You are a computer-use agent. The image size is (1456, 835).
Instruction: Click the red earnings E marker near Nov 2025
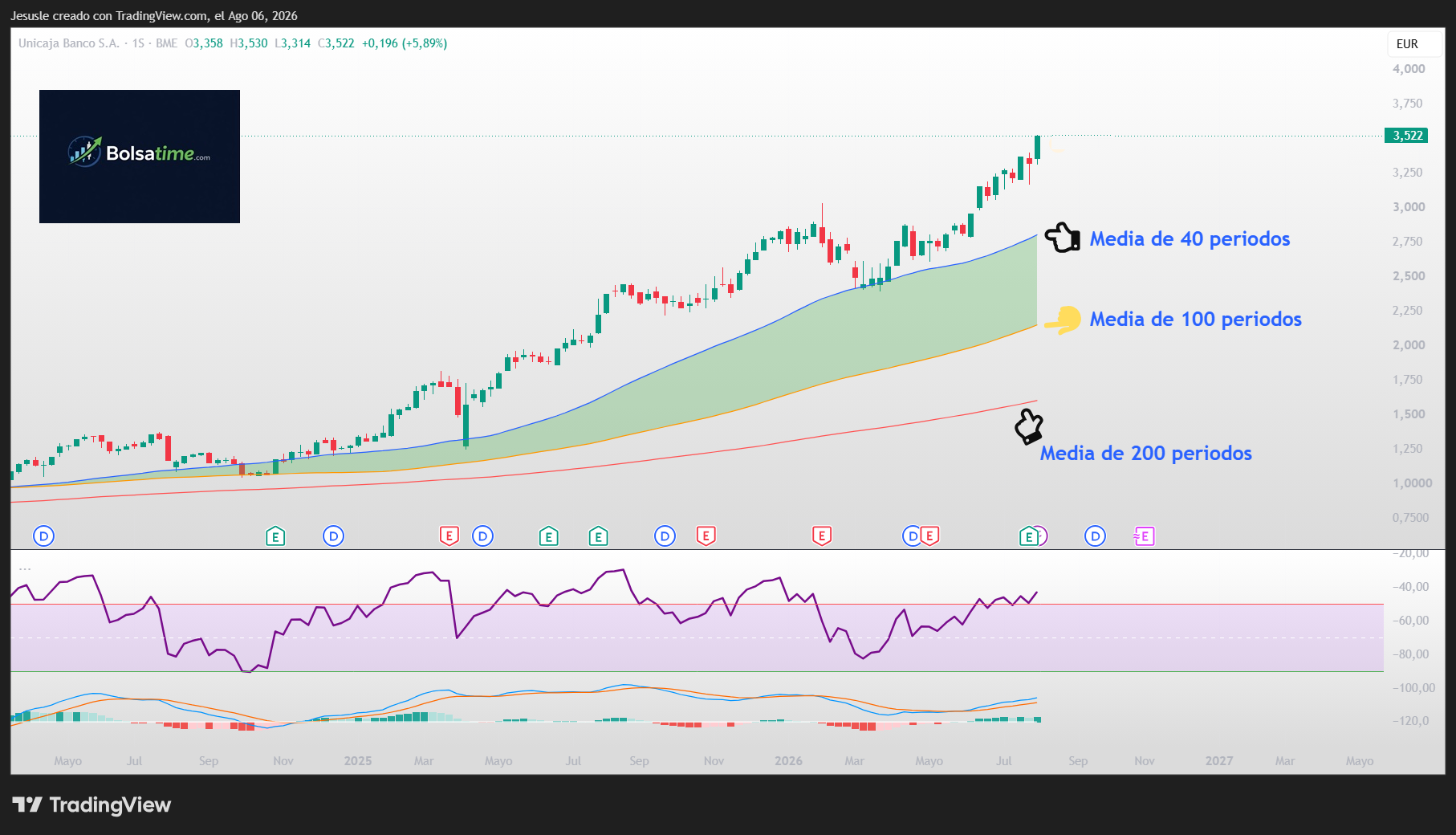coord(706,536)
